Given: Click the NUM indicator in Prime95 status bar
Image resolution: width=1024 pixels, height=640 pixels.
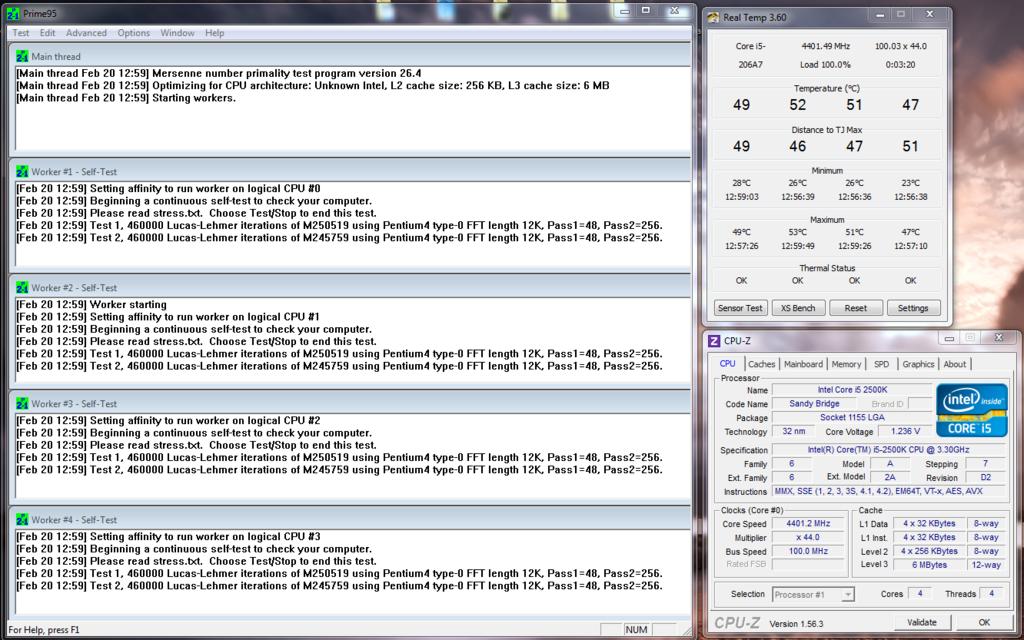Looking at the screenshot, I should [636, 630].
